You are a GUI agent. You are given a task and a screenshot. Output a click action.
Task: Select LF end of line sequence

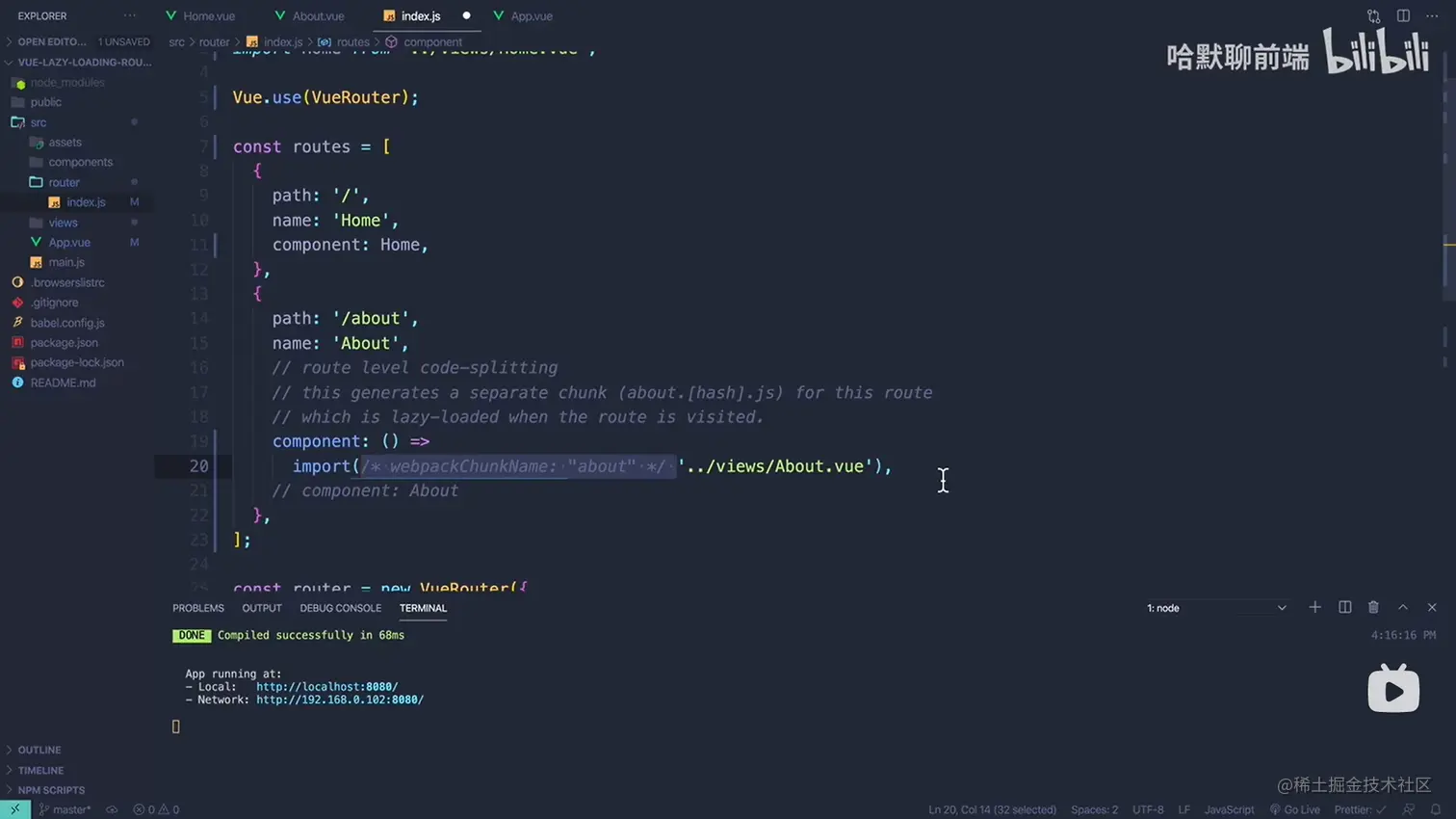coord(1183,809)
